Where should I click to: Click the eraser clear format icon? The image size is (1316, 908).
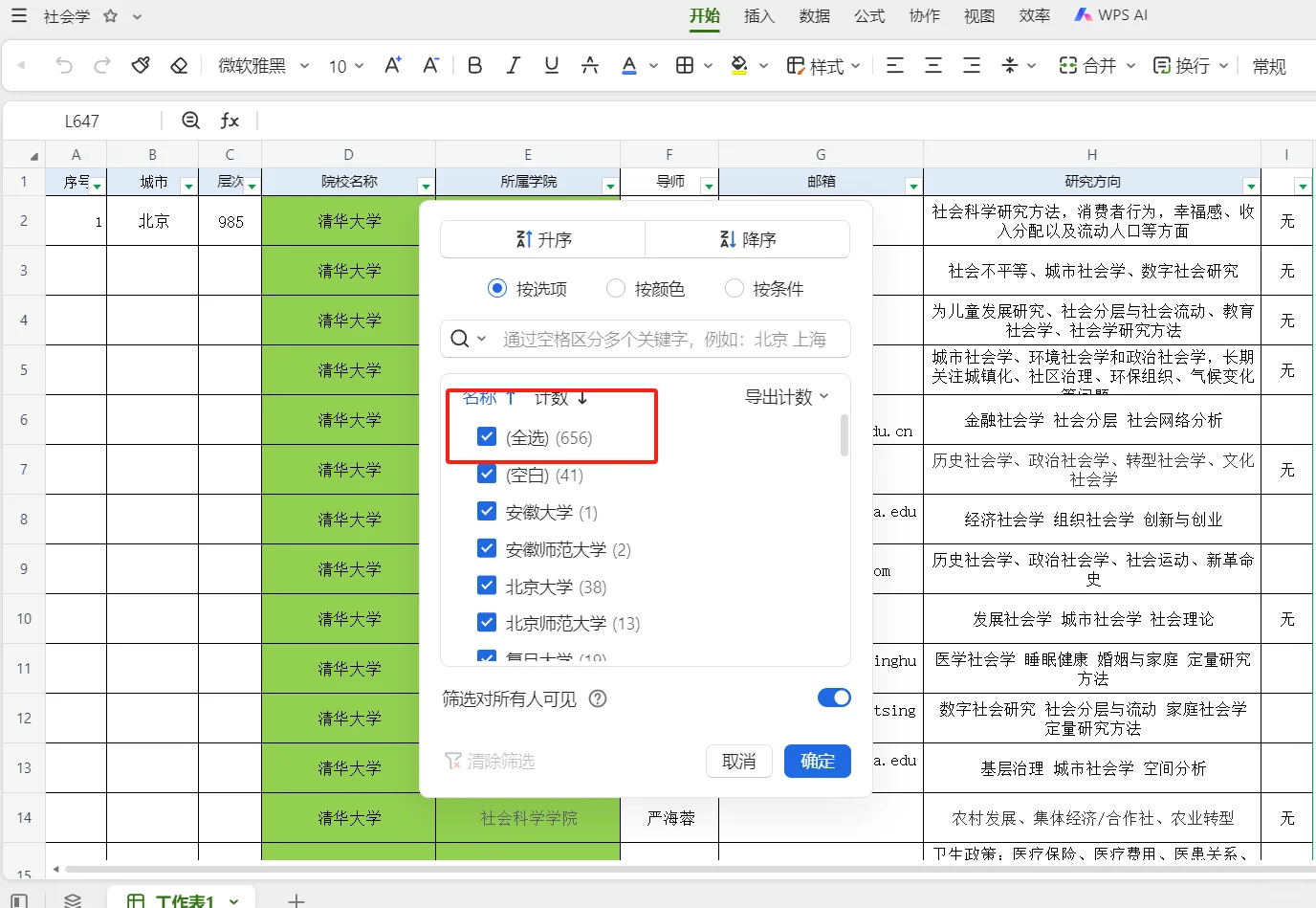click(x=179, y=65)
